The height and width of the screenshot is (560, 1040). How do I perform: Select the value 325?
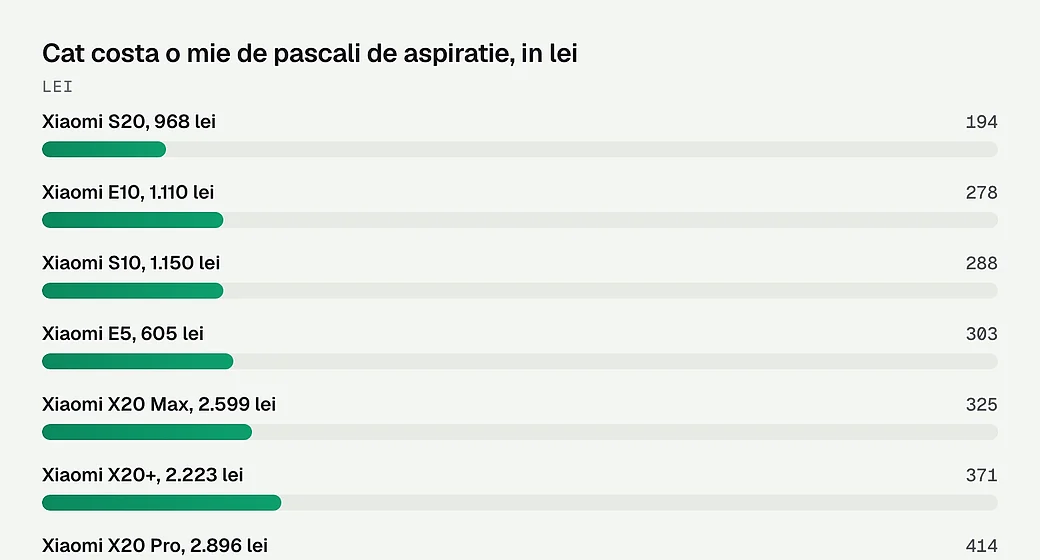982,405
